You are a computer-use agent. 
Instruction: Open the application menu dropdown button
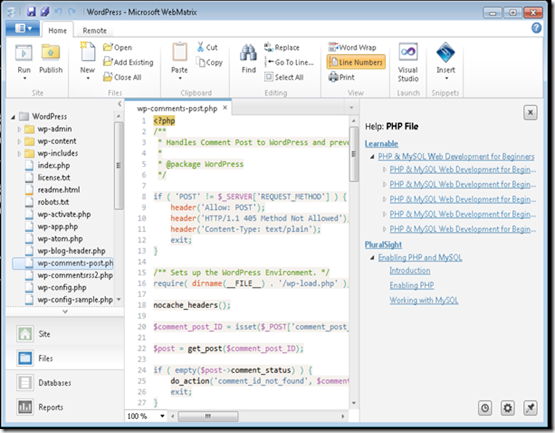(22, 28)
